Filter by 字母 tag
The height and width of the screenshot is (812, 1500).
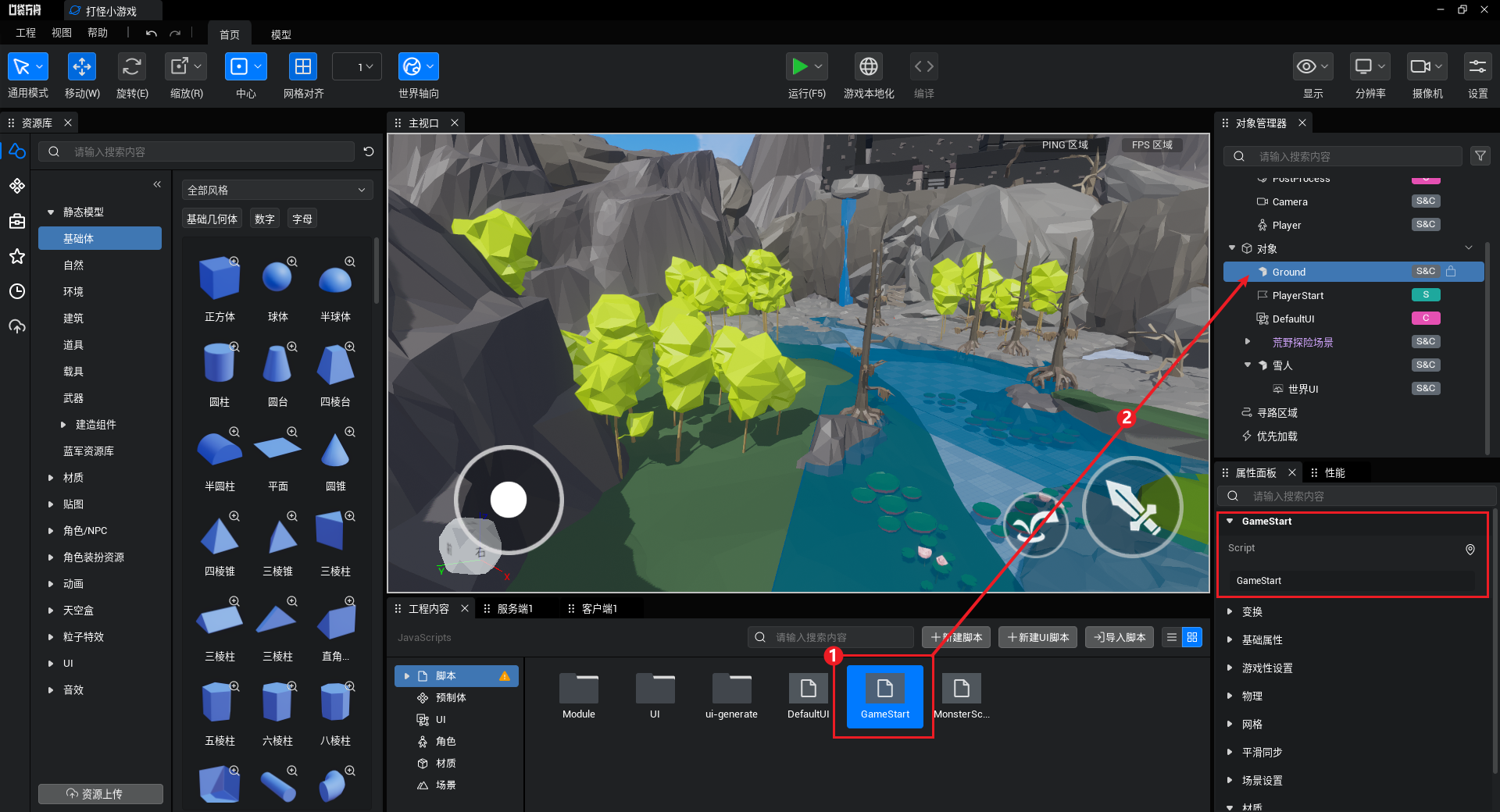[x=302, y=219]
